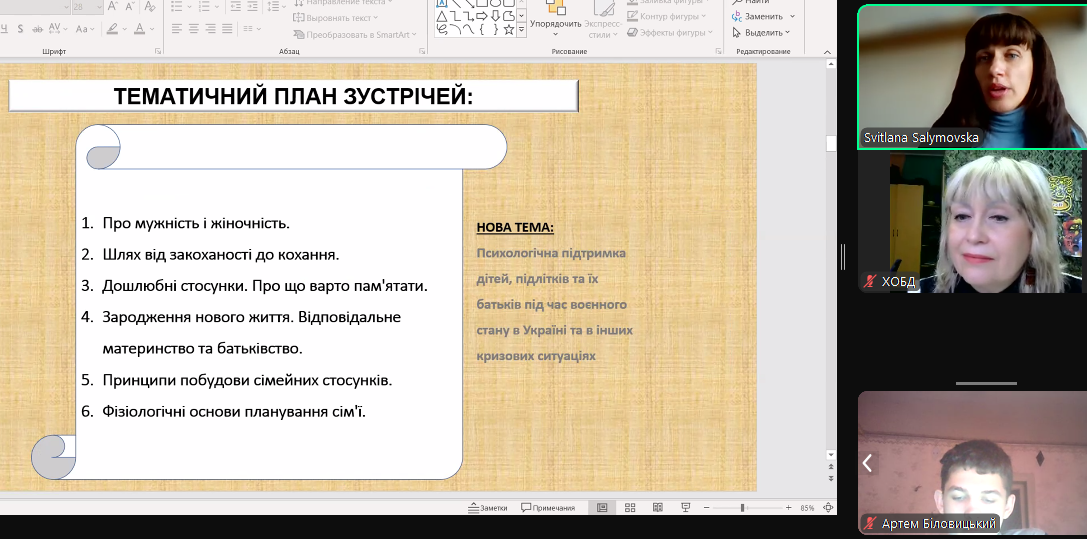Open the Шрифт dialog launcher
1087x539 pixels.
pyautogui.click(x=158, y=51)
